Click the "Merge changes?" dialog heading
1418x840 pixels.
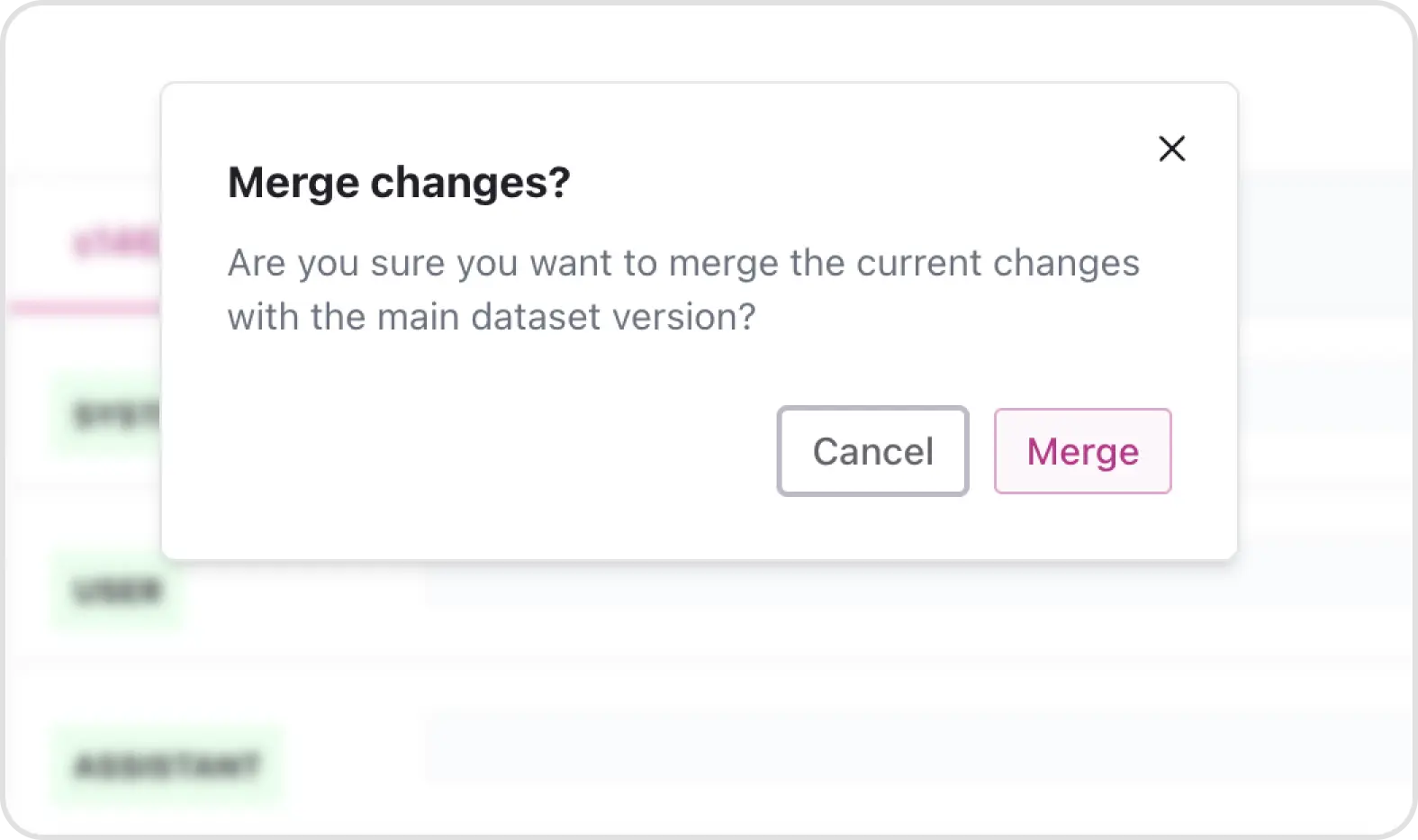[399, 183]
